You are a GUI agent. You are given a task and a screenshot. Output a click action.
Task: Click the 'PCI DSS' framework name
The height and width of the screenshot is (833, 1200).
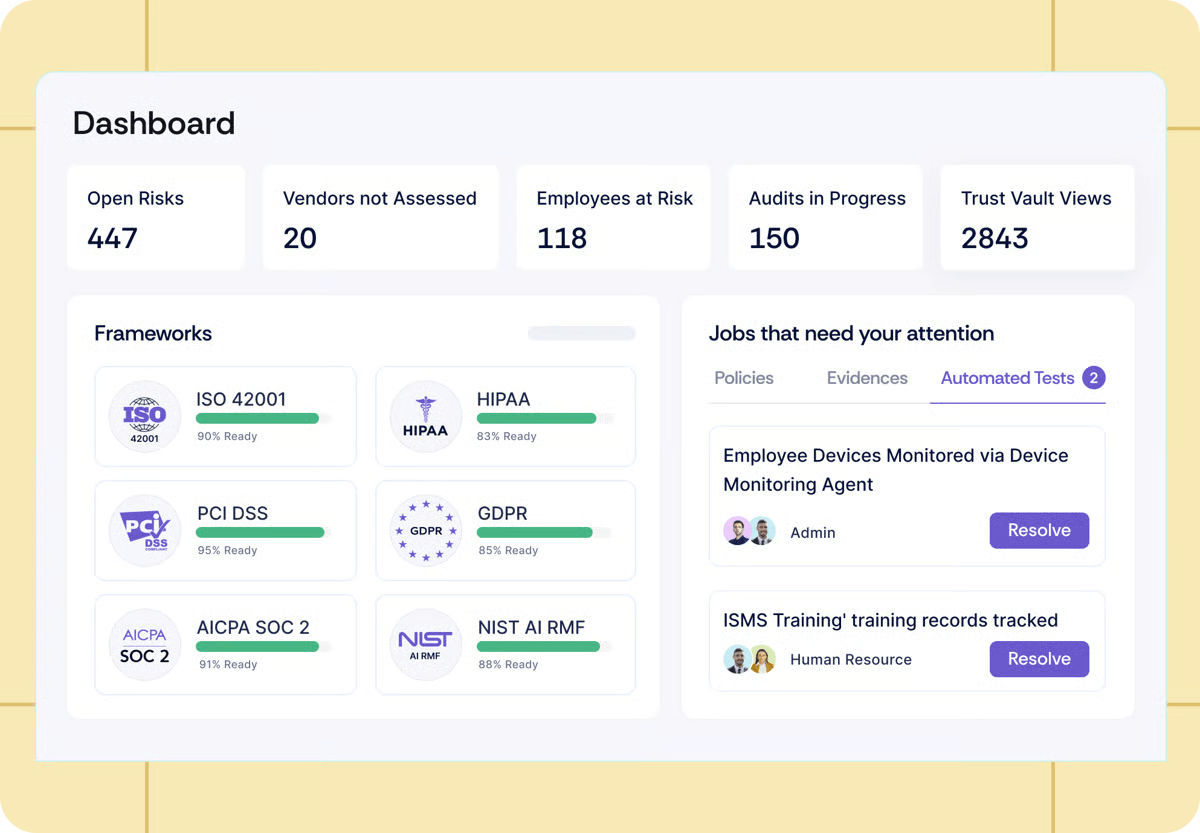[232, 513]
